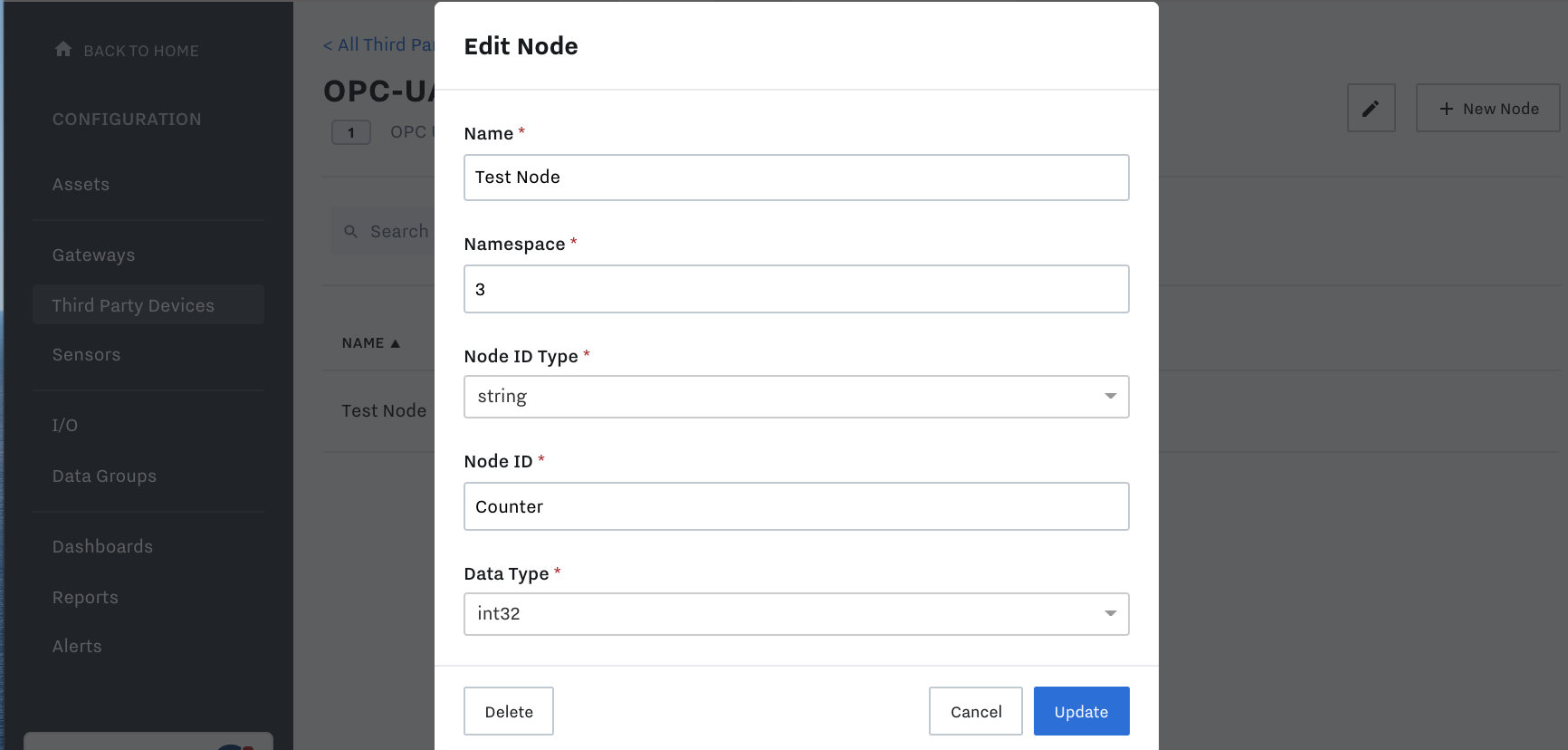1568x750 pixels.
Task: Click the pencil edit icon button
Action: click(x=1371, y=108)
